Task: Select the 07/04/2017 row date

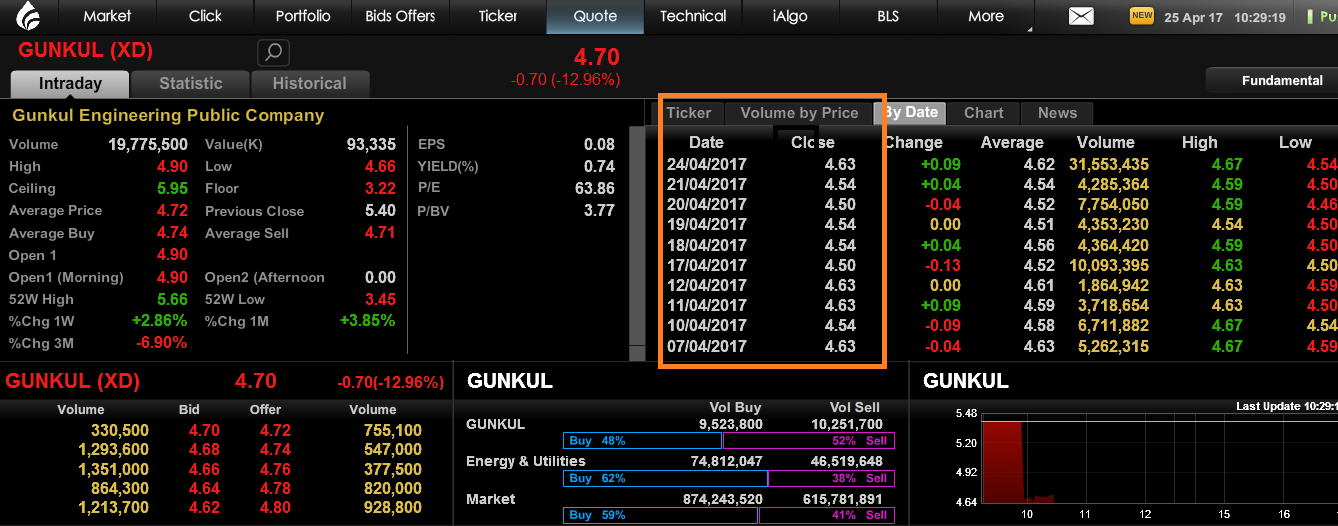Action: (706, 346)
